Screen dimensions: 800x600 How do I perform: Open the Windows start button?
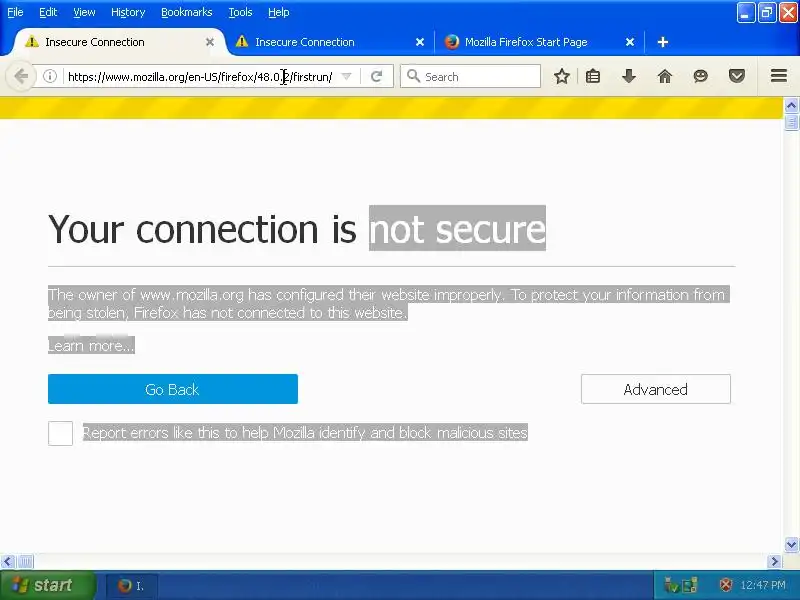pos(47,586)
